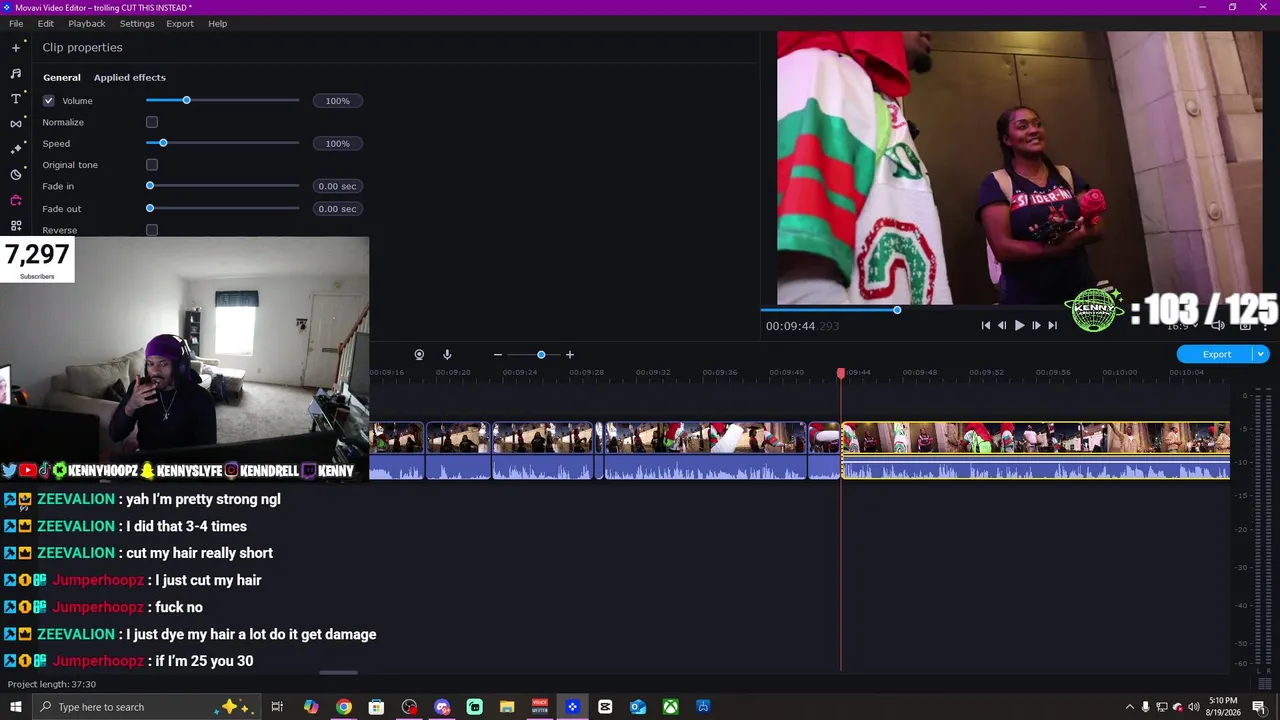The height and width of the screenshot is (720, 1280).
Task: Open the Xbox app from the taskbar
Action: click(x=670, y=707)
